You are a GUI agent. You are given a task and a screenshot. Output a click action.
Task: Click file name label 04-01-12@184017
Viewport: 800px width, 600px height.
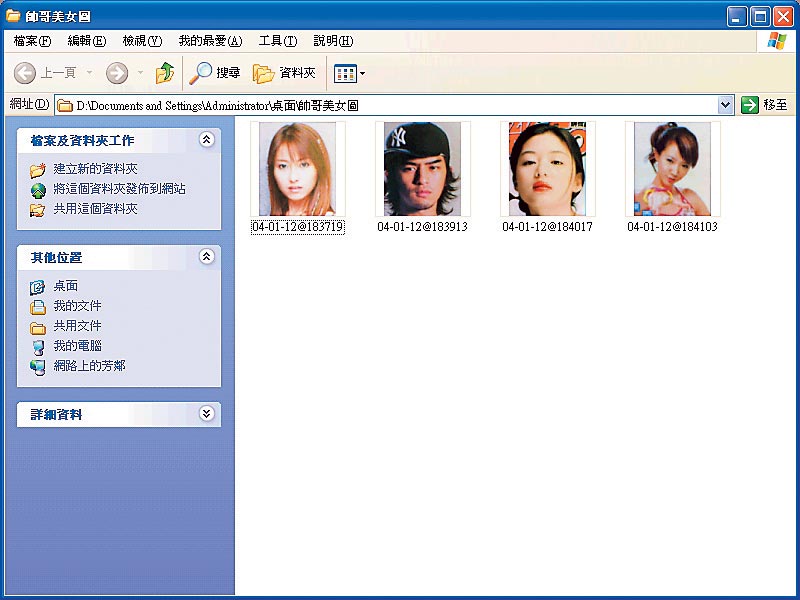pos(547,227)
